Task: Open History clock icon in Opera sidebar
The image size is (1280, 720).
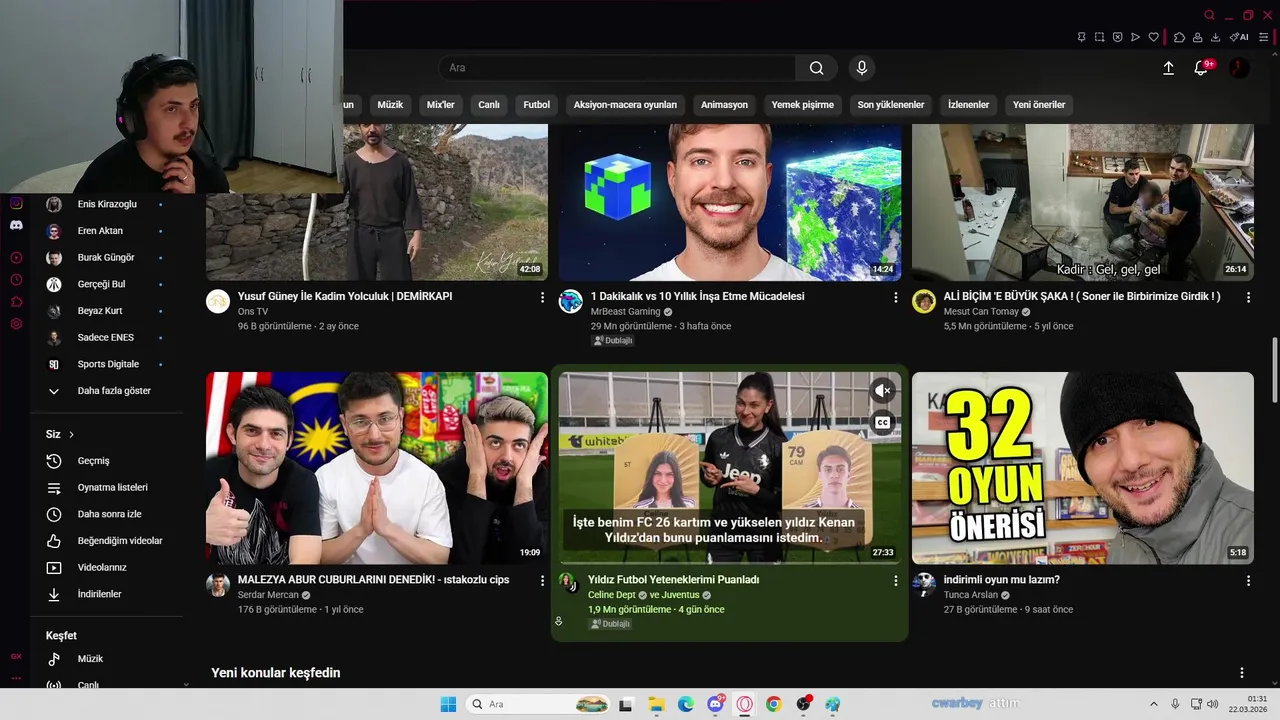Action: tap(16, 279)
